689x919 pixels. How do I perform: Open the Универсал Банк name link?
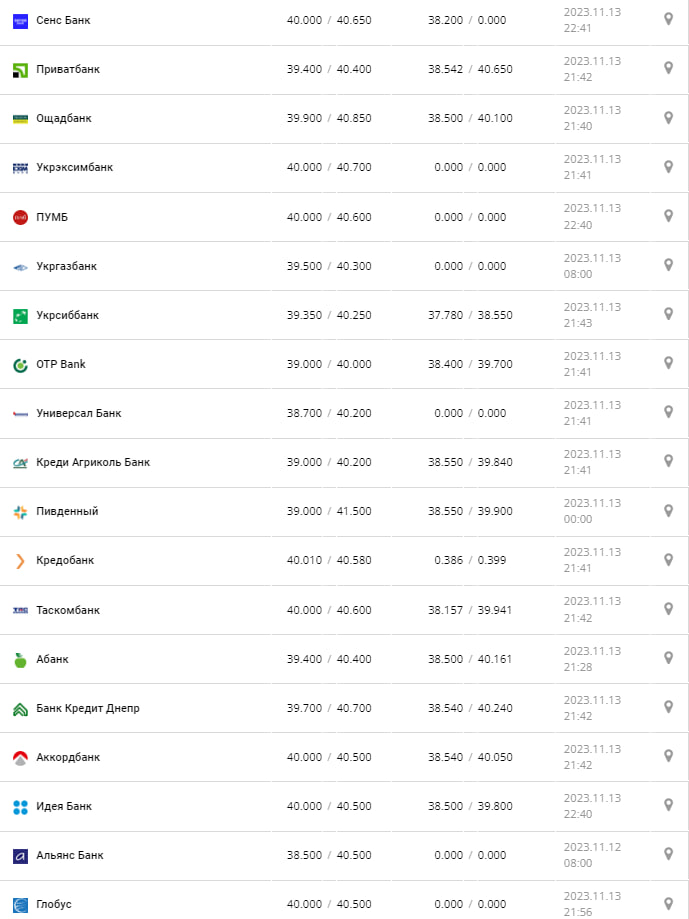(79, 414)
